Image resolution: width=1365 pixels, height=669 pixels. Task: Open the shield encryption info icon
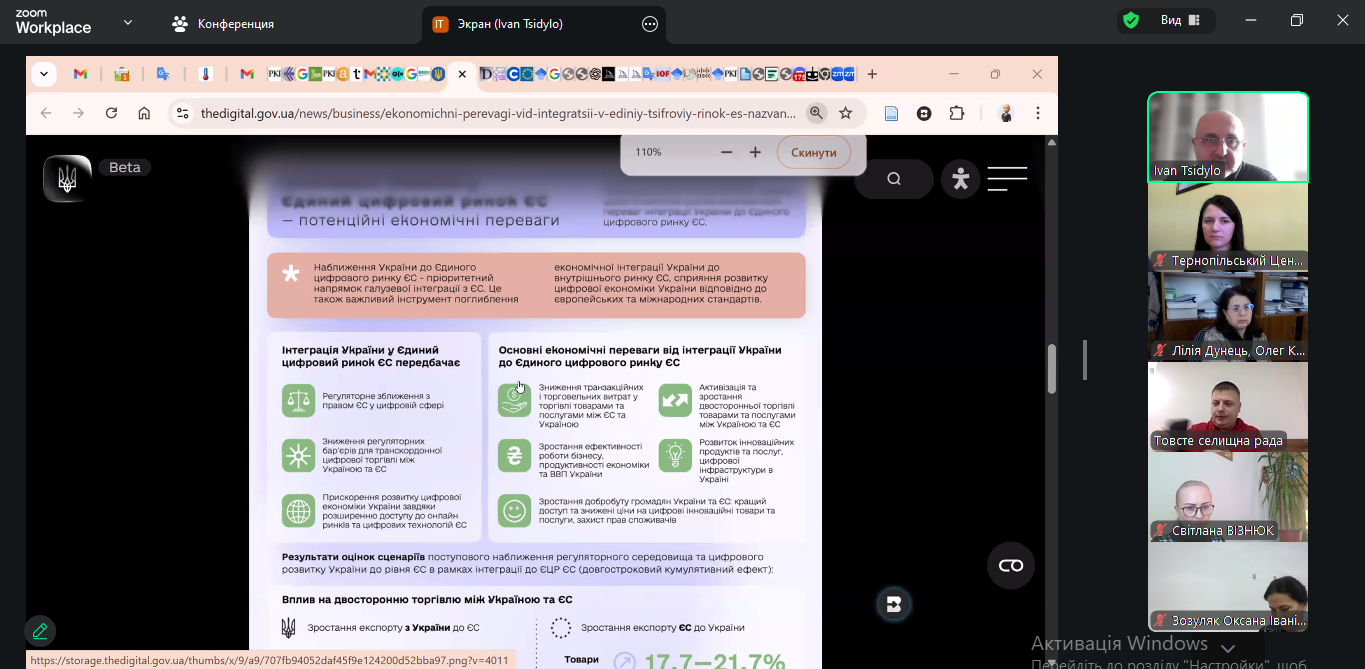1131,21
